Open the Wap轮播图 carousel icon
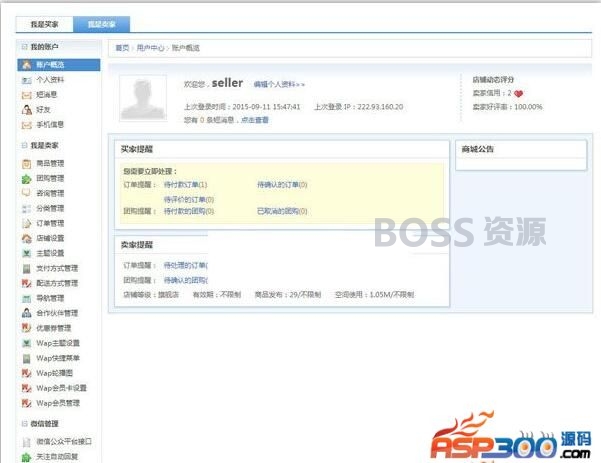This screenshot has width=601, height=463. (x=26, y=373)
